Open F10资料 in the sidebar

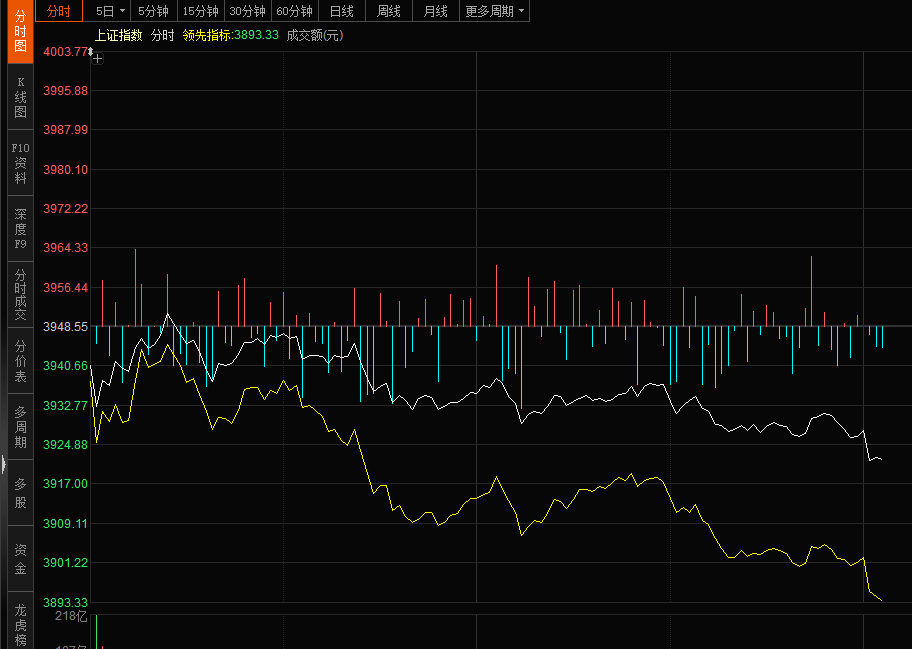click(x=20, y=163)
